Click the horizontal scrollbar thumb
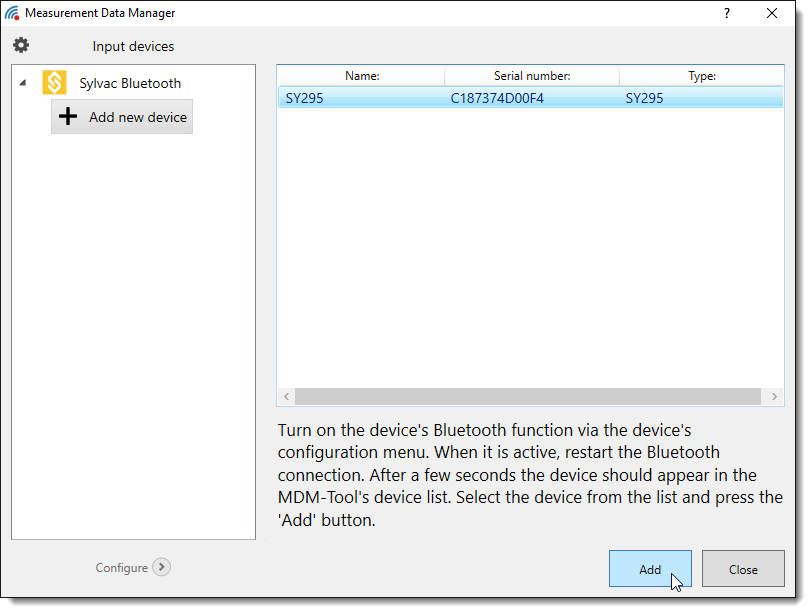 point(530,397)
